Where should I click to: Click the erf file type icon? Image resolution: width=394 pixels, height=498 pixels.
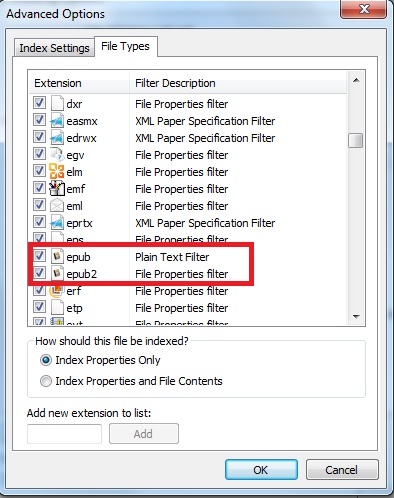pos(57,291)
